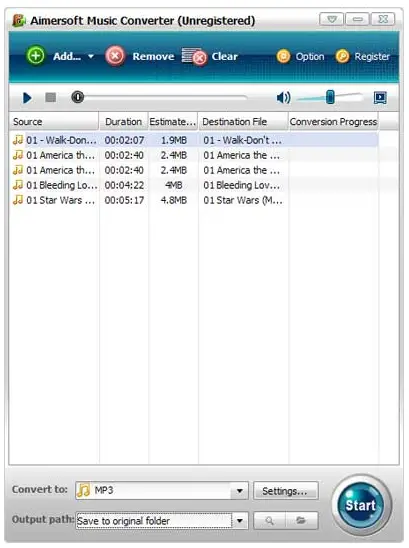
Task: Open the Option settings
Action: pos(300,56)
